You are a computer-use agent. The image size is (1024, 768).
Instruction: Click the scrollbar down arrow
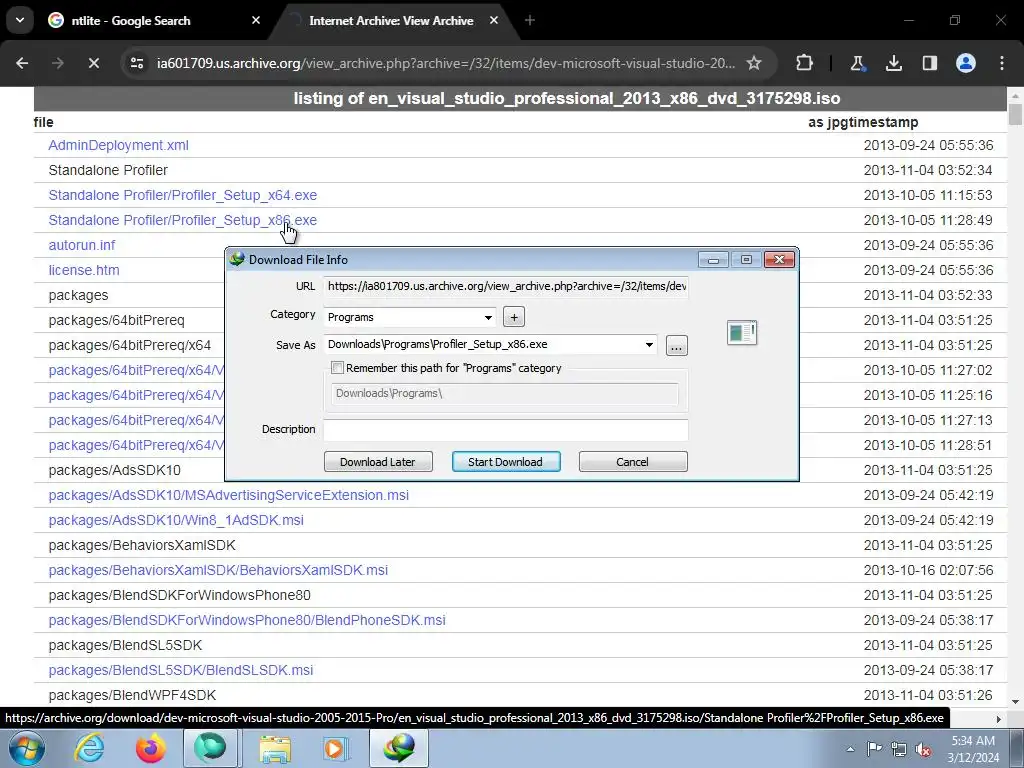pos(1015,702)
